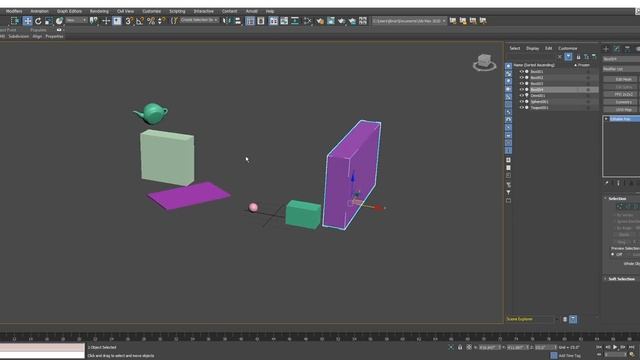This screenshot has height=360, width=640.
Task: Select Teapot001 in the Scene Explorer list
Action: tap(540, 108)
